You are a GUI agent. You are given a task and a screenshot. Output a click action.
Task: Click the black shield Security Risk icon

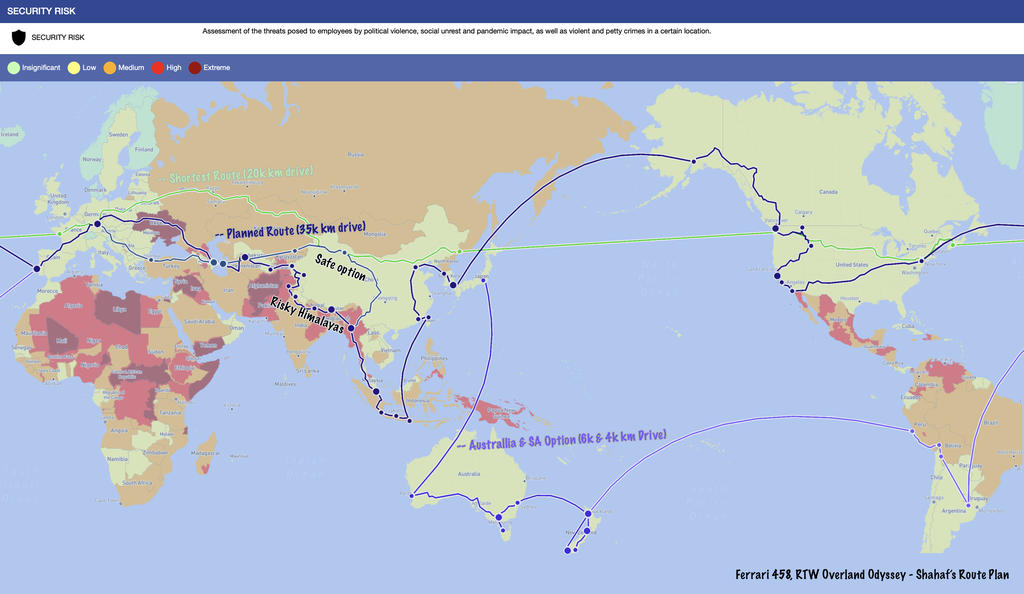[x=18, y=37]
